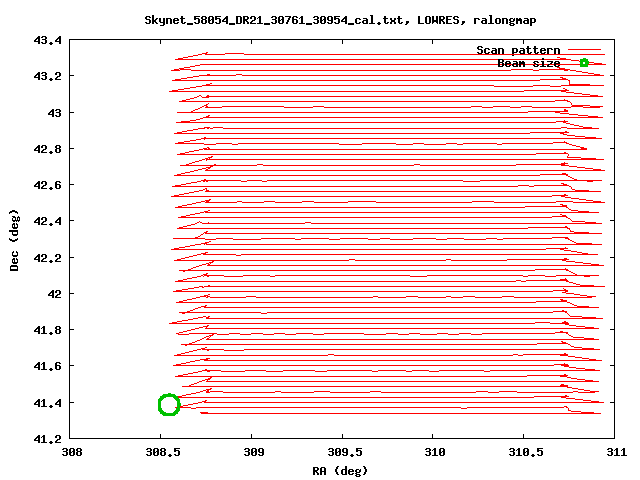Click the 42.8 Dec axis tick label
The width and height of the screenshot is (640, 480).
tap(48, 149)
